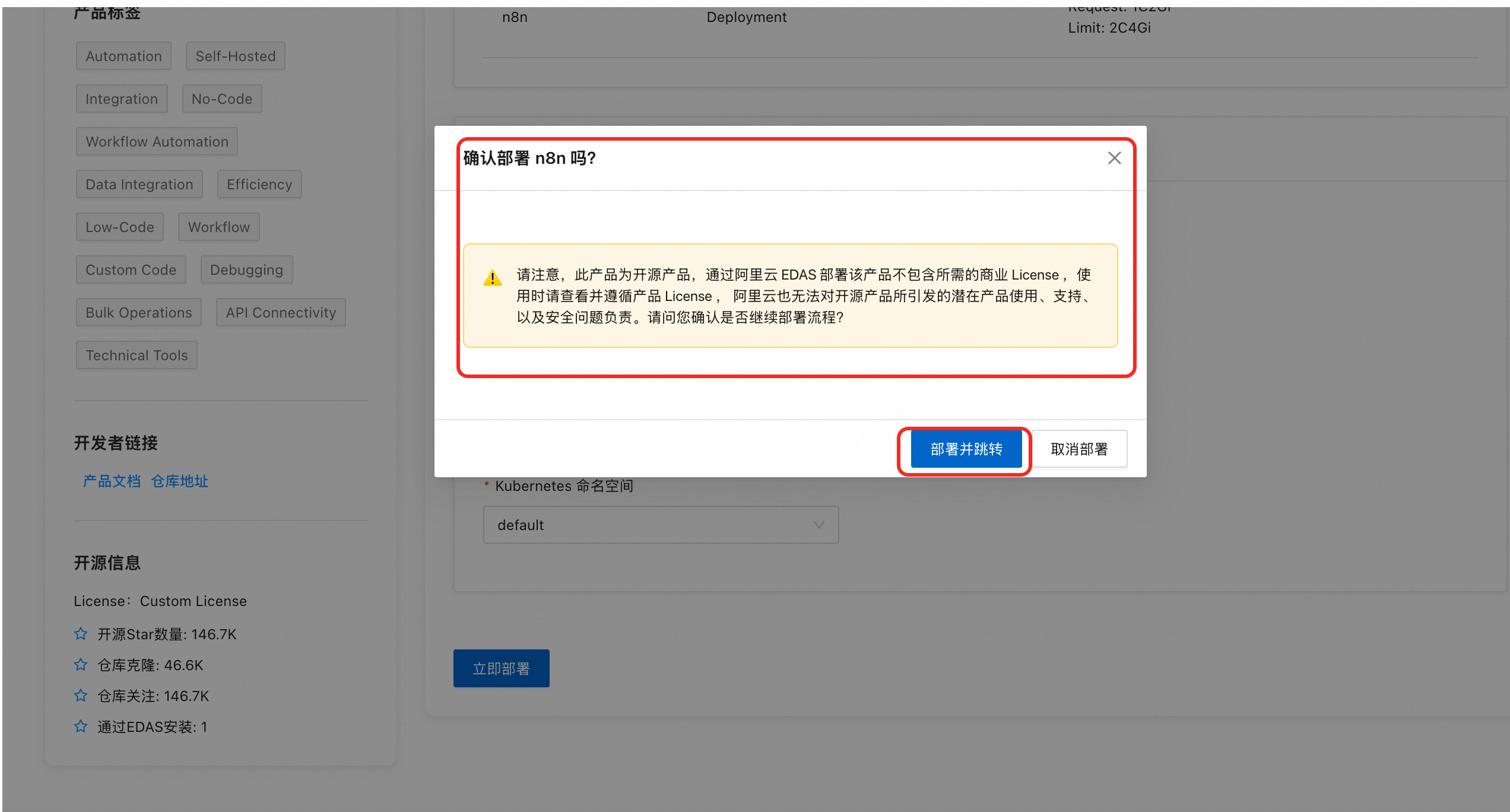Select the Self-Hosted product tag
Image resolution: width=1510 pixels, height=812 pixels.
[x=235, y=56]
